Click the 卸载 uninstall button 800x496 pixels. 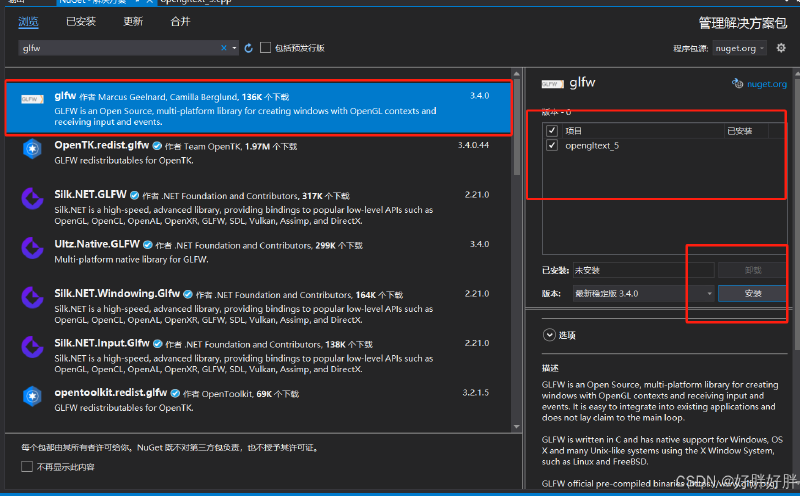[x=753, y=270]
